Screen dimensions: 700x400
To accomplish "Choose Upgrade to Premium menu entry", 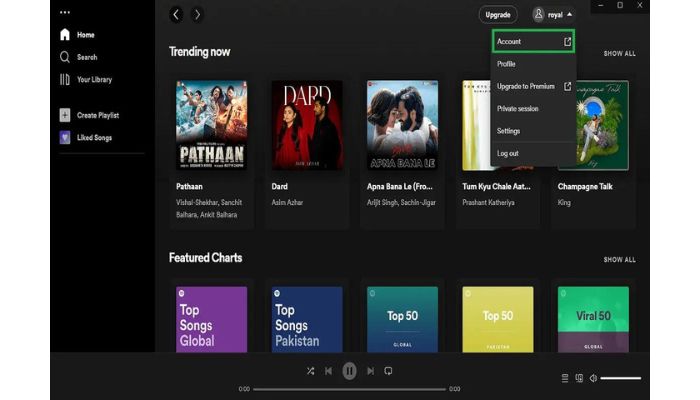I will [x=533, y=86].
